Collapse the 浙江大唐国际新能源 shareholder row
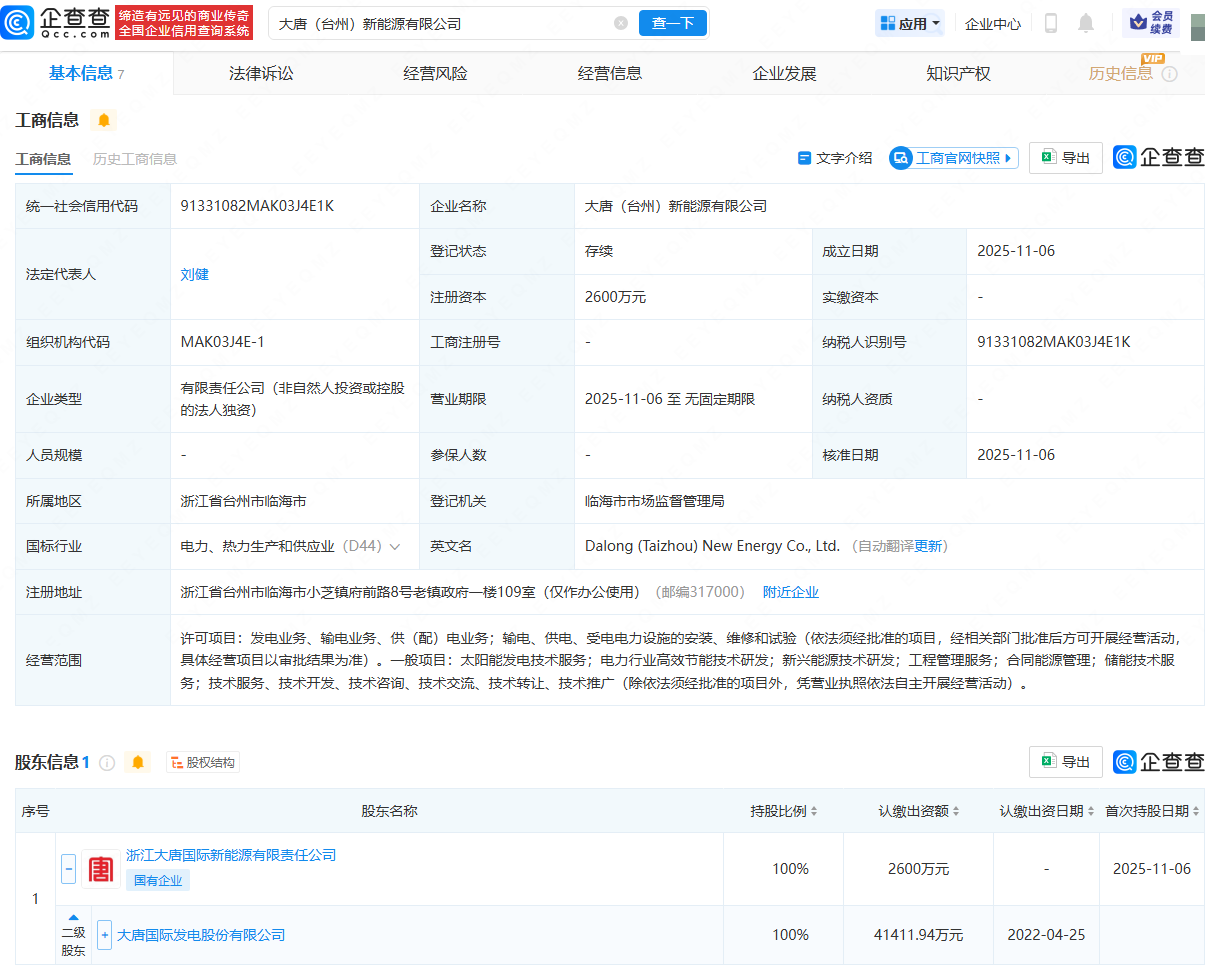The height and width of the screenshot is (968, 1205). tap(68, 869)
